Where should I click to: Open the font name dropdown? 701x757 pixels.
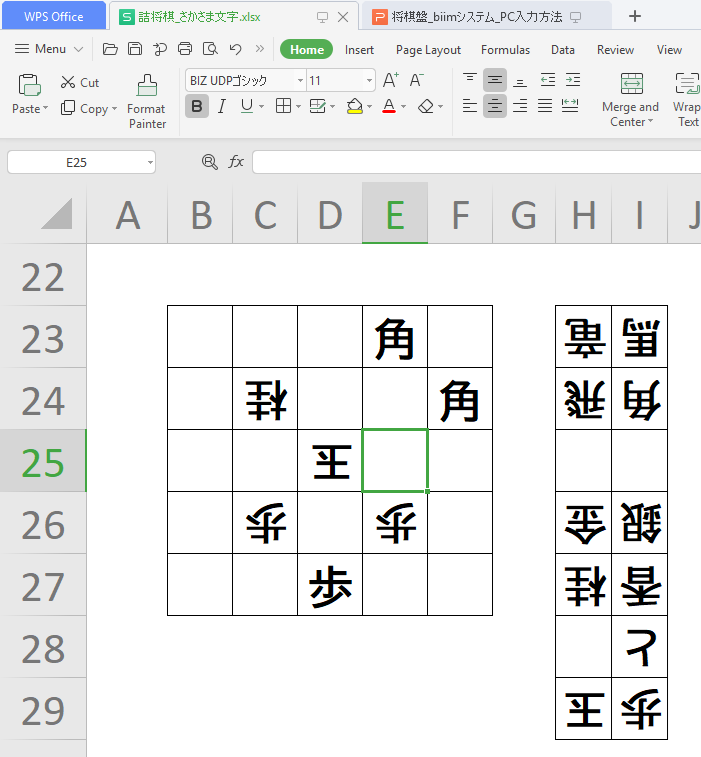pyautogui.click(x=299, y=81)
